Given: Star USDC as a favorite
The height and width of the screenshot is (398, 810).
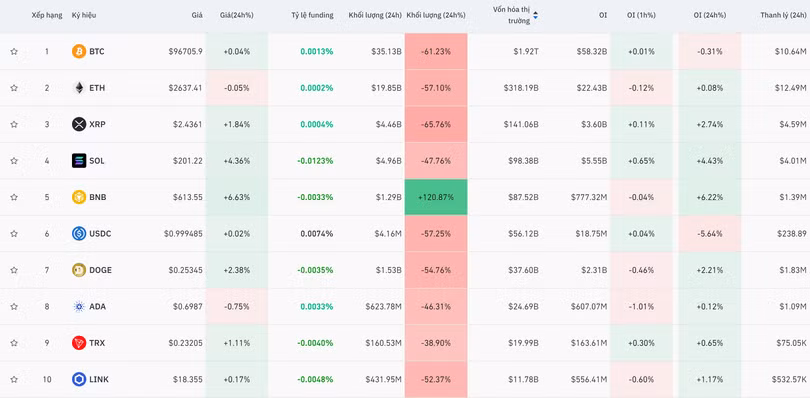Looking at the screenshot, I should coord(14,234).
